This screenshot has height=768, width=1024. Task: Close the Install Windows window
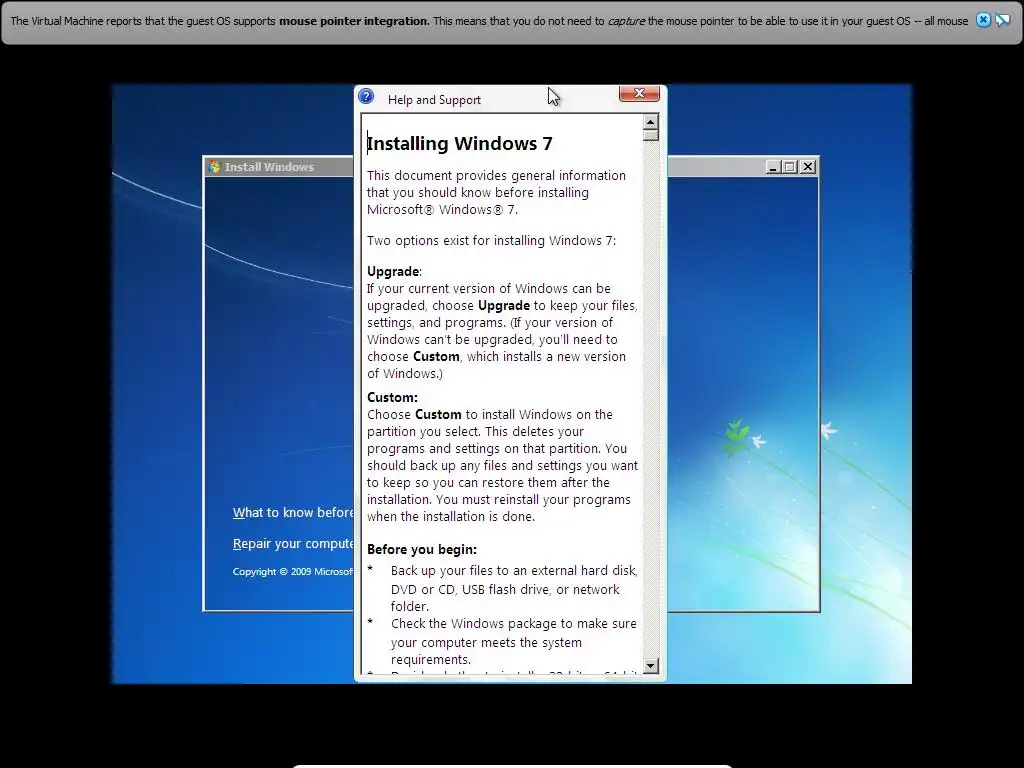pos(808,167)
